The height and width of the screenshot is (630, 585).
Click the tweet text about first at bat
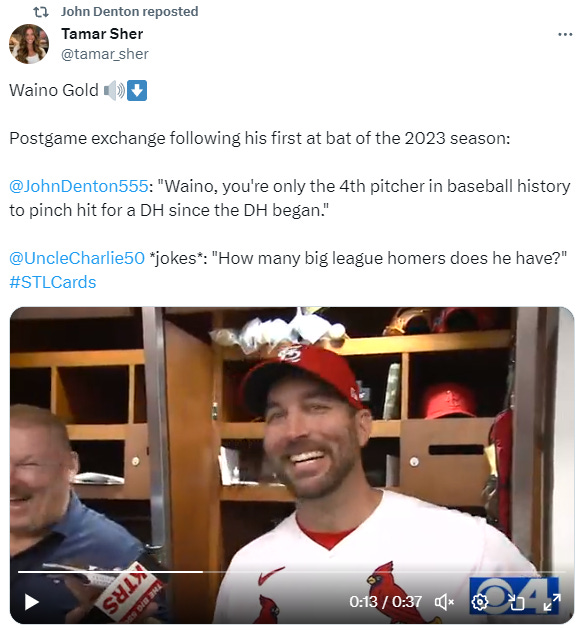click(x=260, y=138)
